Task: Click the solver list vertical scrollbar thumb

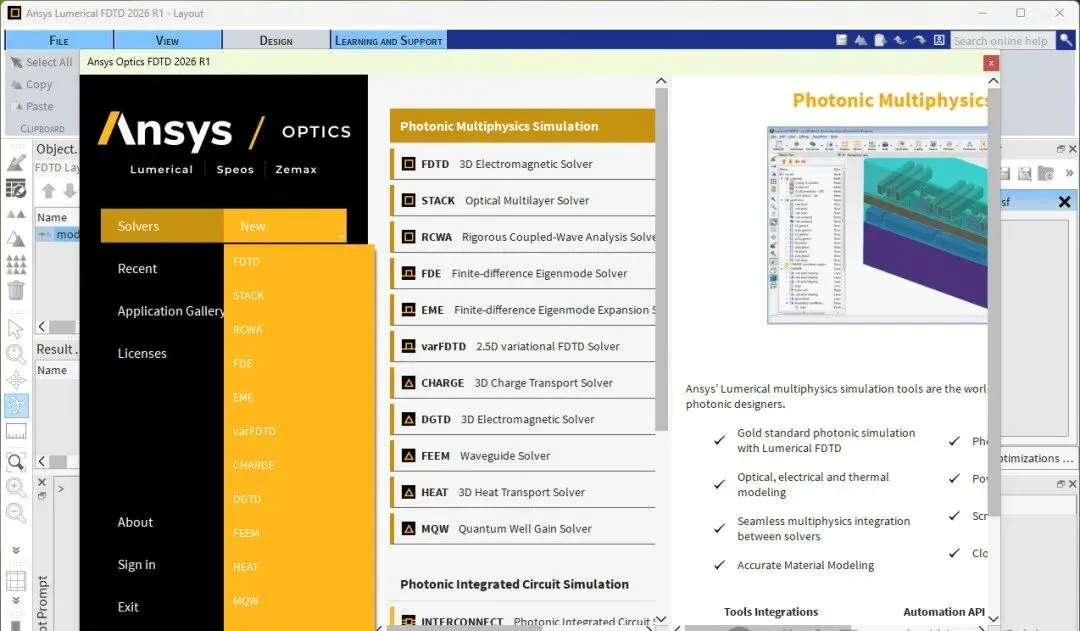Action: point(661,259)
